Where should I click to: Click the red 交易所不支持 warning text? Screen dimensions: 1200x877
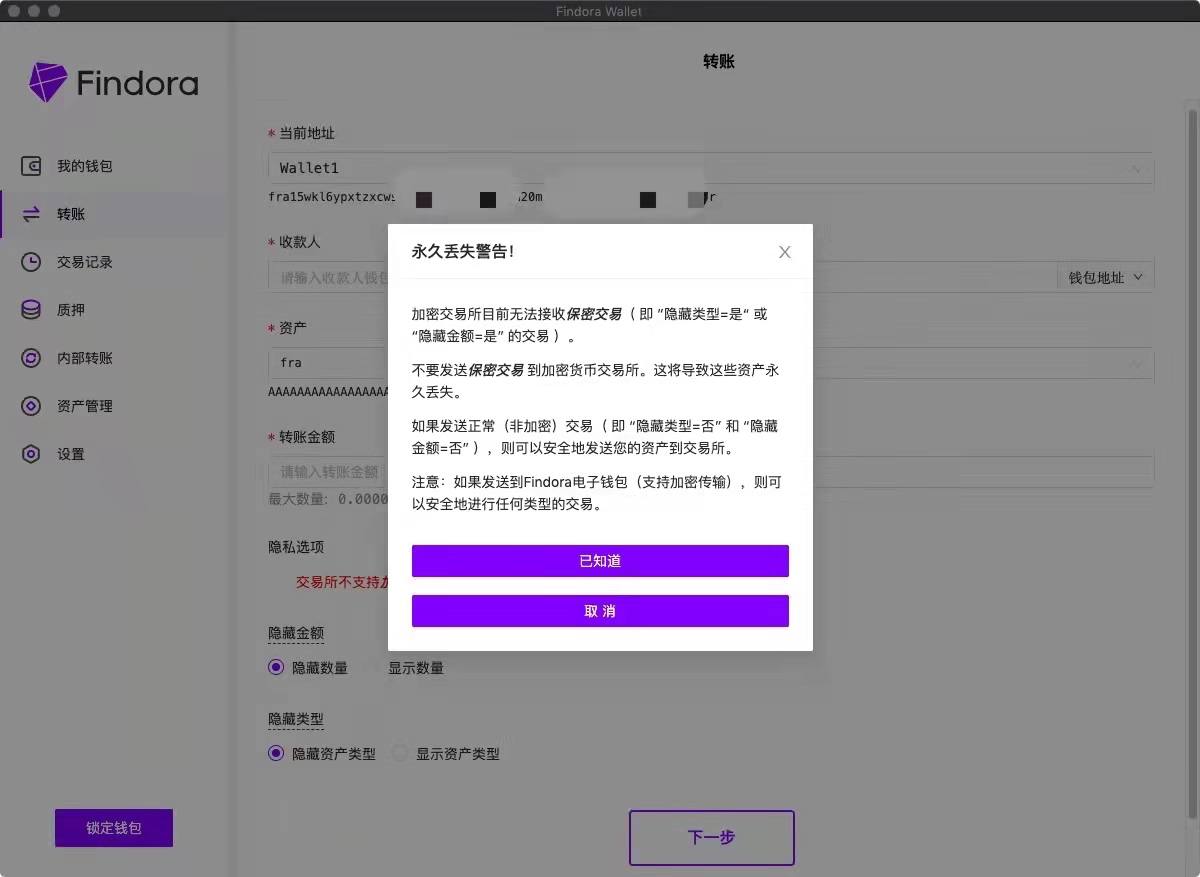342,582
